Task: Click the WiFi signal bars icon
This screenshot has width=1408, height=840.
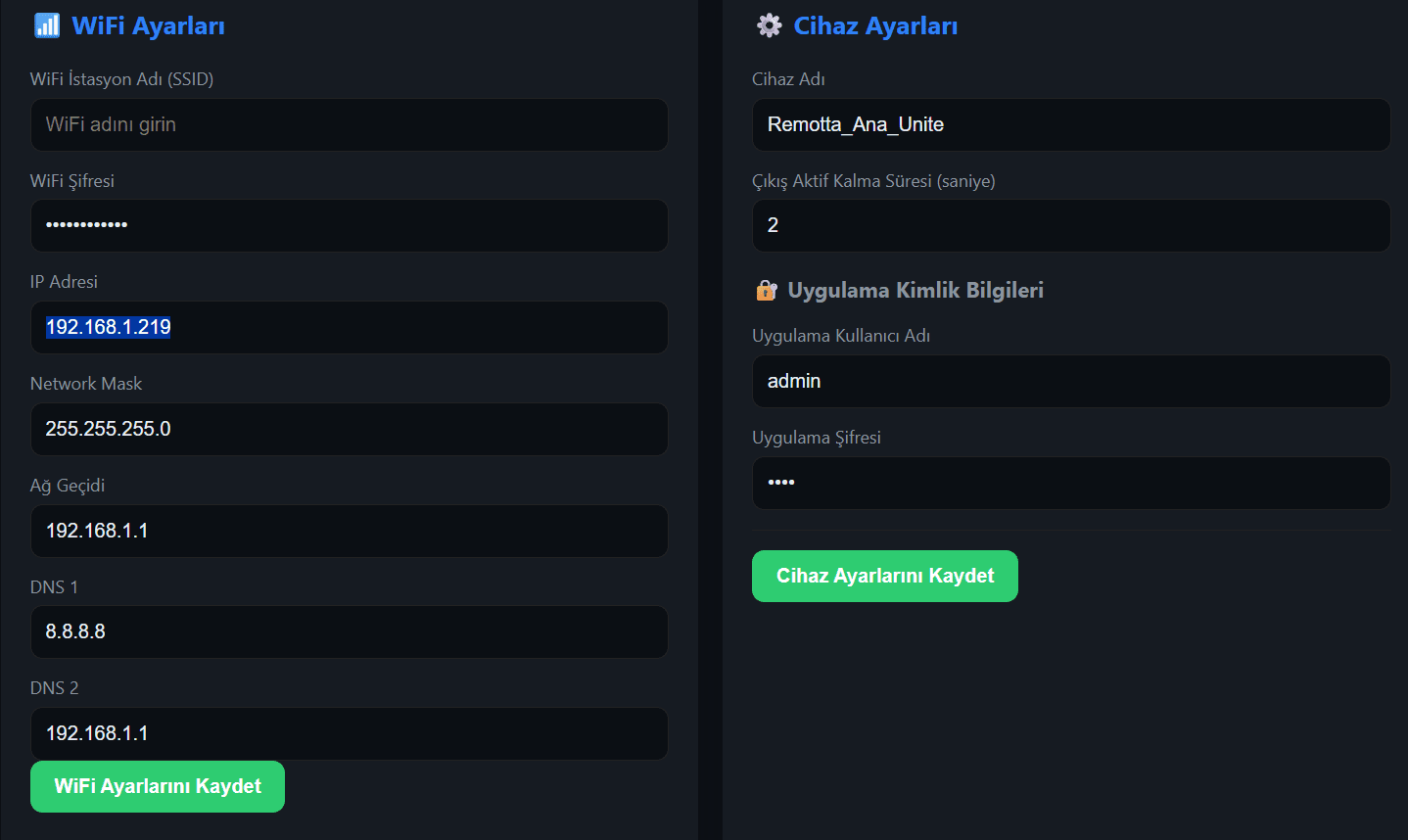Action: click(46, 25)
